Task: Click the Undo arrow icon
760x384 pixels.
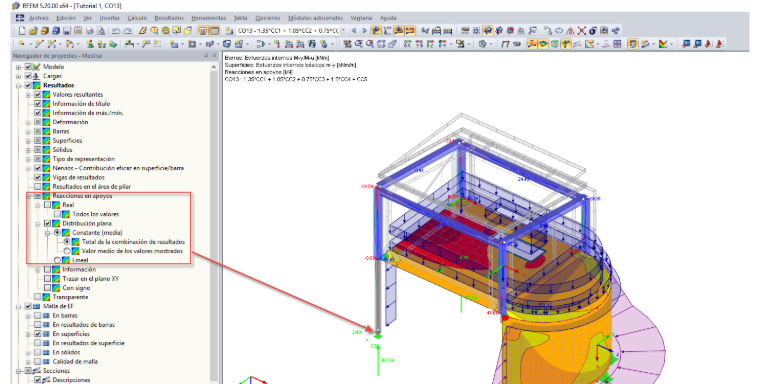Action: (x=116, y=31)
